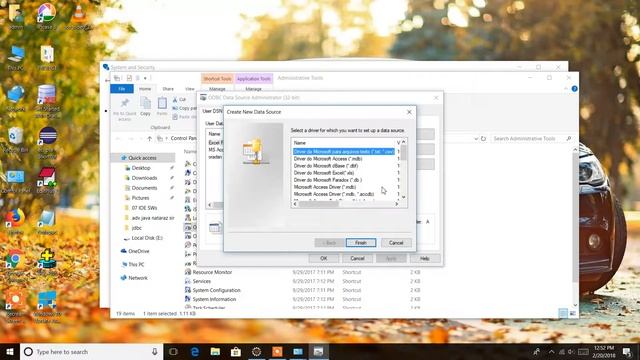Click Firefox desktop icon
The image size is (640, 360).
(15, 222)
